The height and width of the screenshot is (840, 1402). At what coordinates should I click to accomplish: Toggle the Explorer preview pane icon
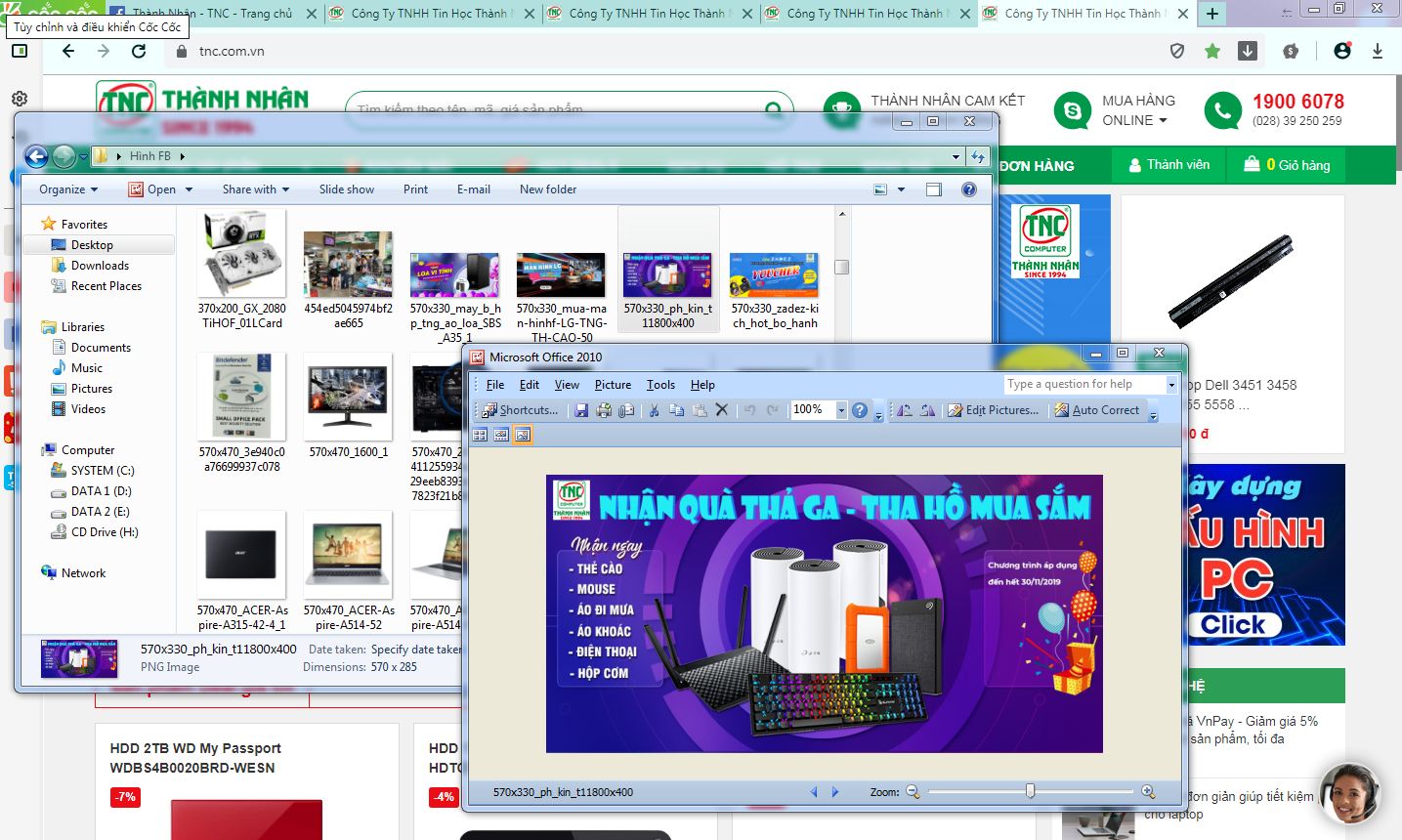(x=934, y=189)
